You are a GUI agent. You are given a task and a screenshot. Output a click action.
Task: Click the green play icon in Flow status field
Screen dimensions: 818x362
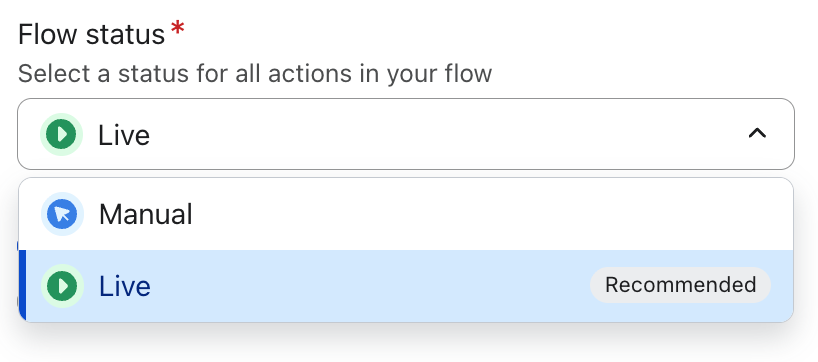point(62,135)
